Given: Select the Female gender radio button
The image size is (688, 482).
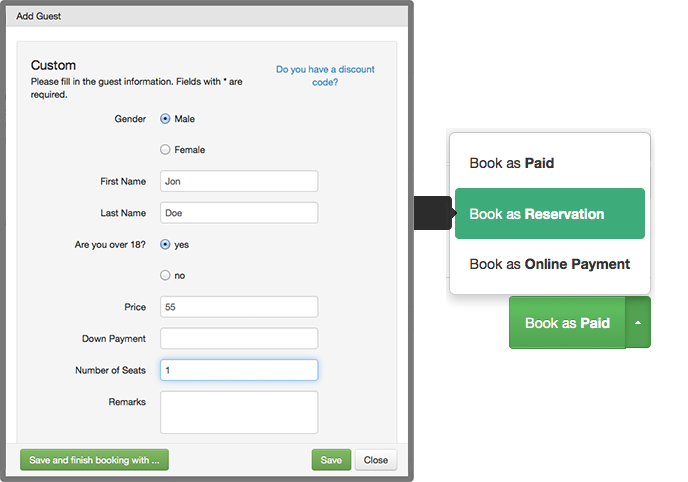Looking at the screenshot, I should pyautogui.click(x=165, y=150).
